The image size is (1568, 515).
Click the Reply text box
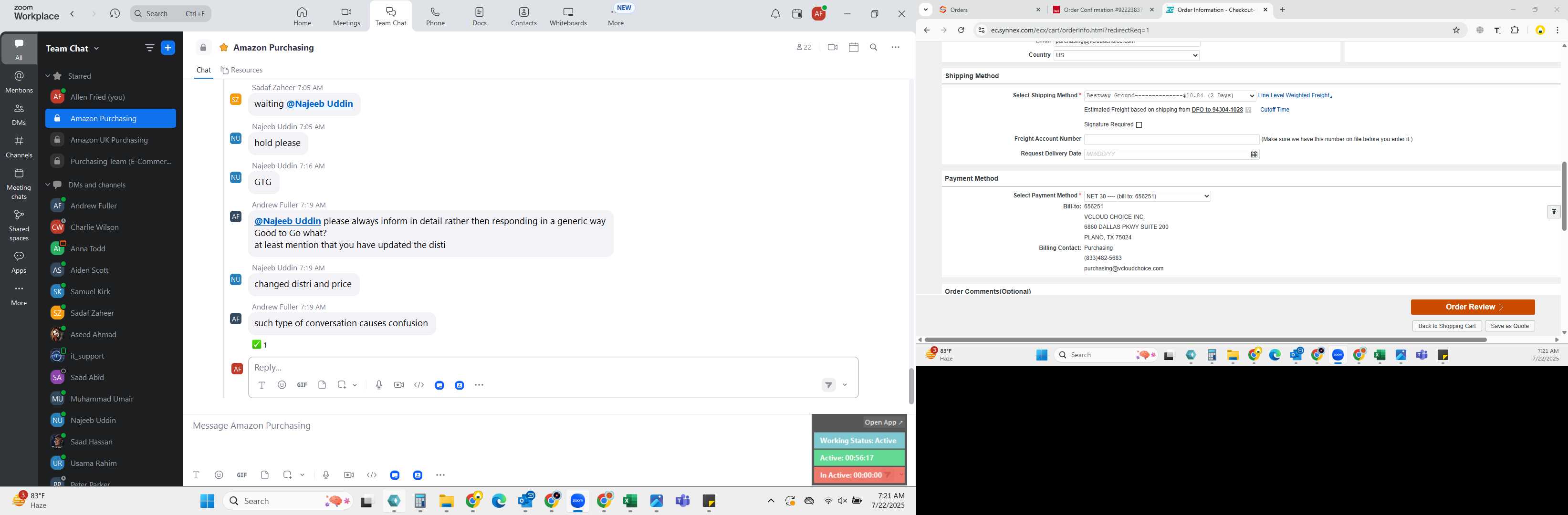553,367
